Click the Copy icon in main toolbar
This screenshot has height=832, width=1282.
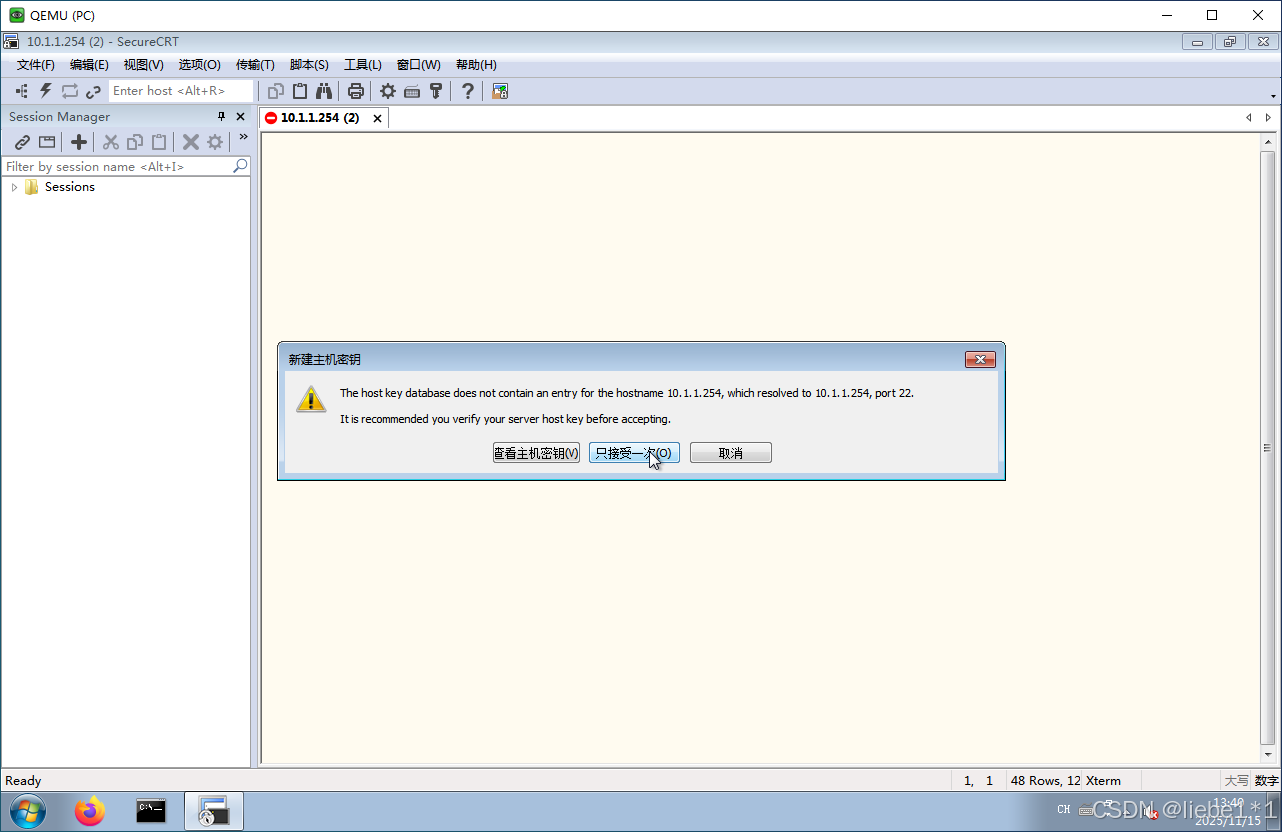(x=276, y=91)
